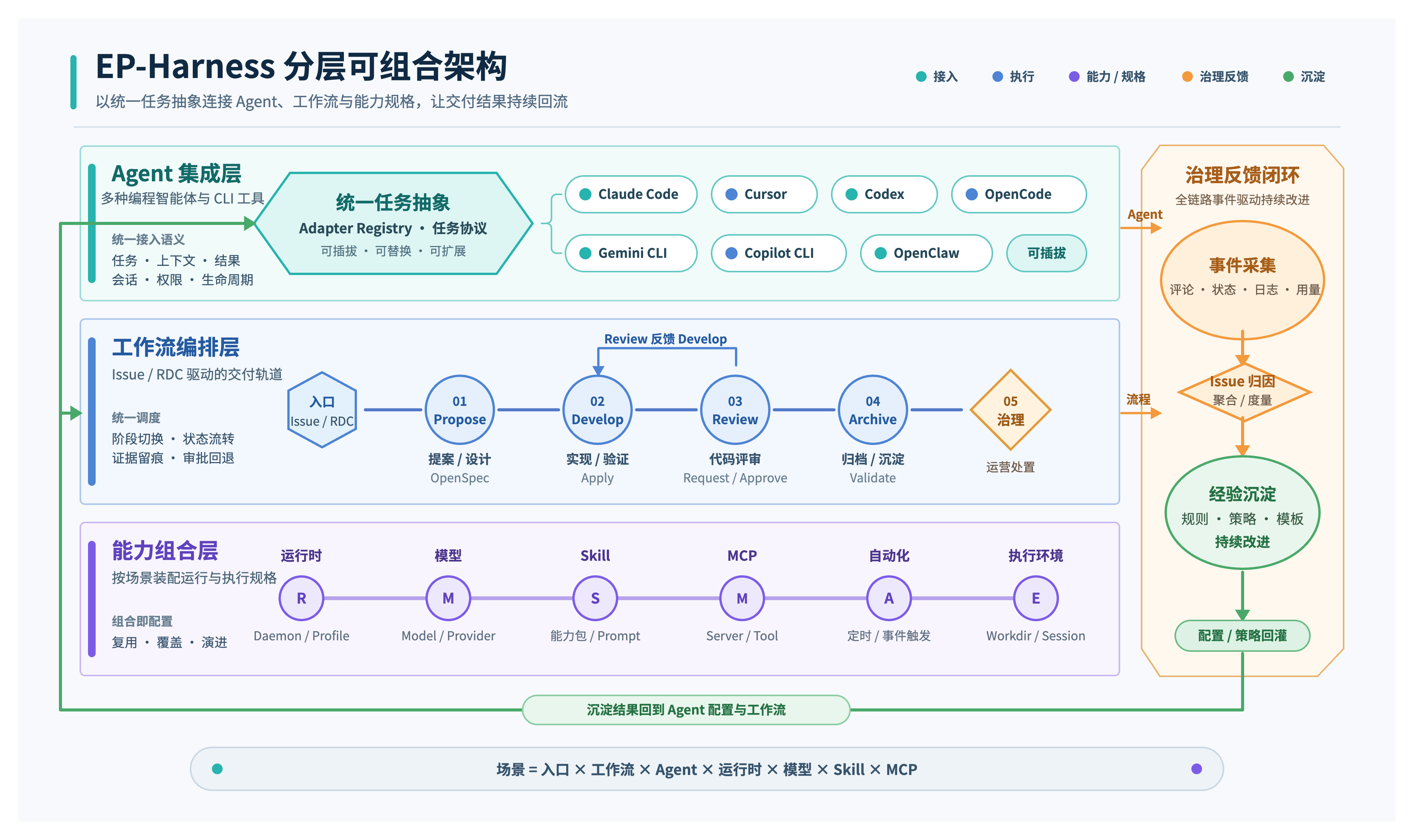
Task: Click the 沉淀结果回到 Agent 配置与工作流 pill
Action: [x=686, y=709]
